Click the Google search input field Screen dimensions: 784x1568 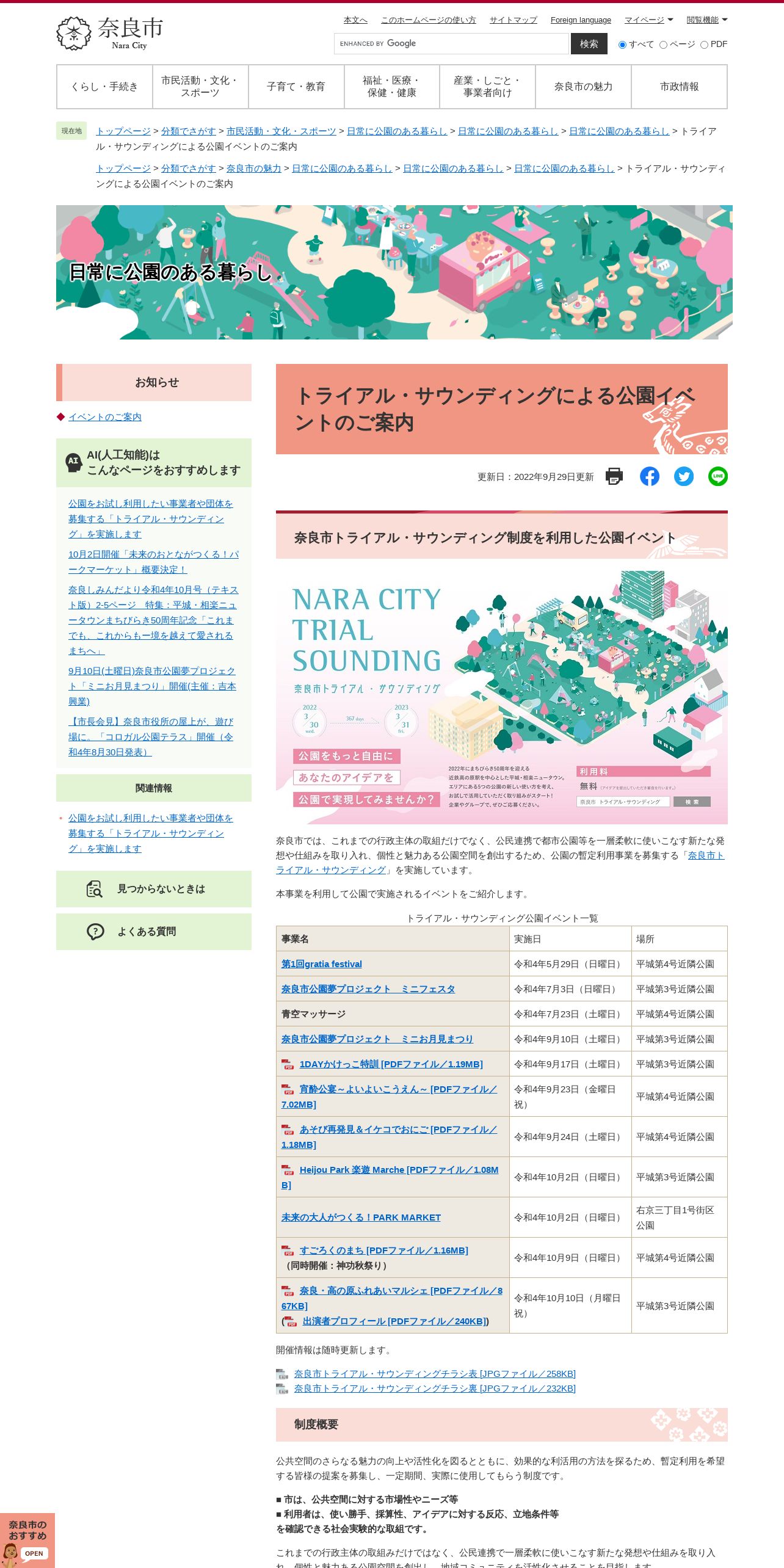[451, 44]
